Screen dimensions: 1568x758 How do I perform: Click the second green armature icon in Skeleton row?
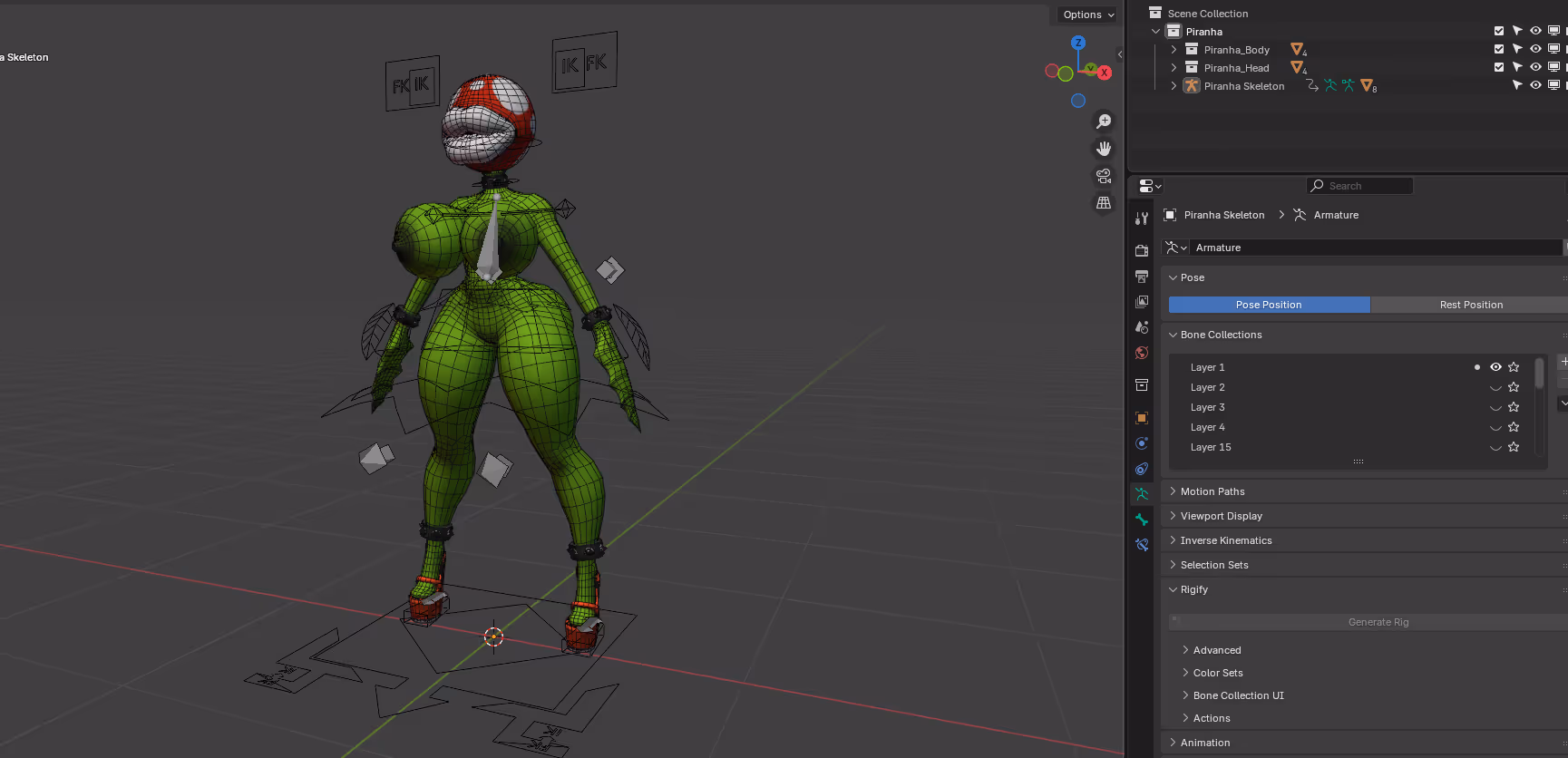pyautogui.click(x=1349, y=85)
